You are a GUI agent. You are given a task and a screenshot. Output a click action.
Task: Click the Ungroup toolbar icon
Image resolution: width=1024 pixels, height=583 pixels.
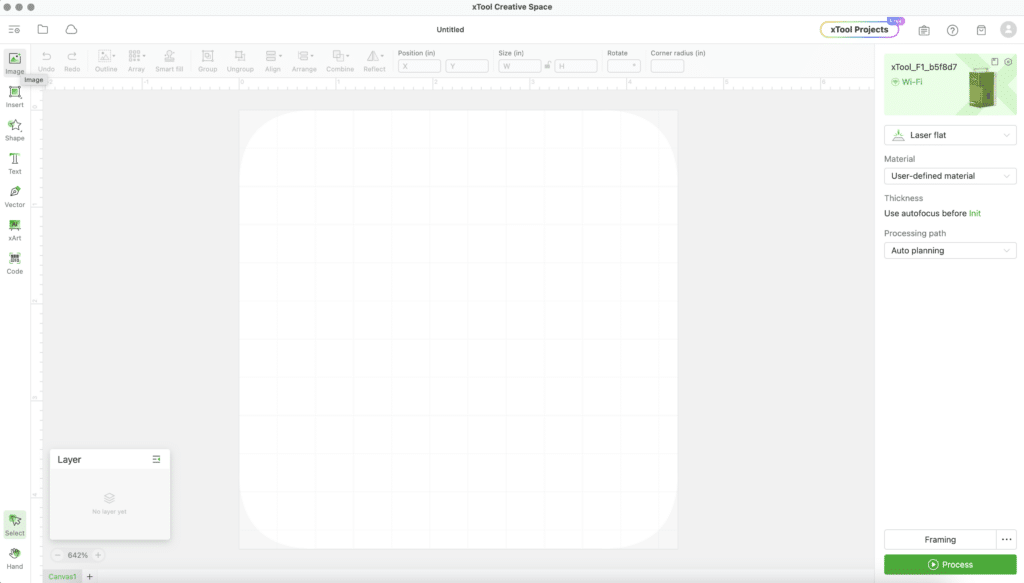240,61
